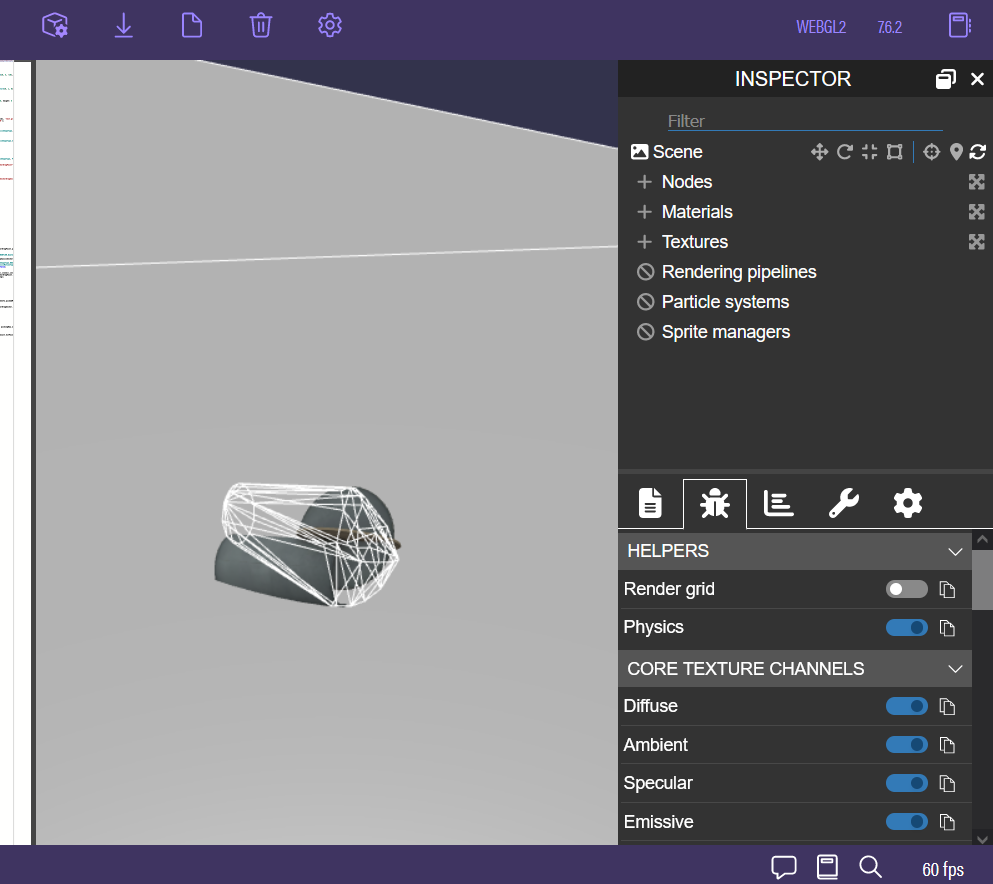The image size is (993, 884).
Task: Select Particle systems entry
Action: tap(725, 302)
